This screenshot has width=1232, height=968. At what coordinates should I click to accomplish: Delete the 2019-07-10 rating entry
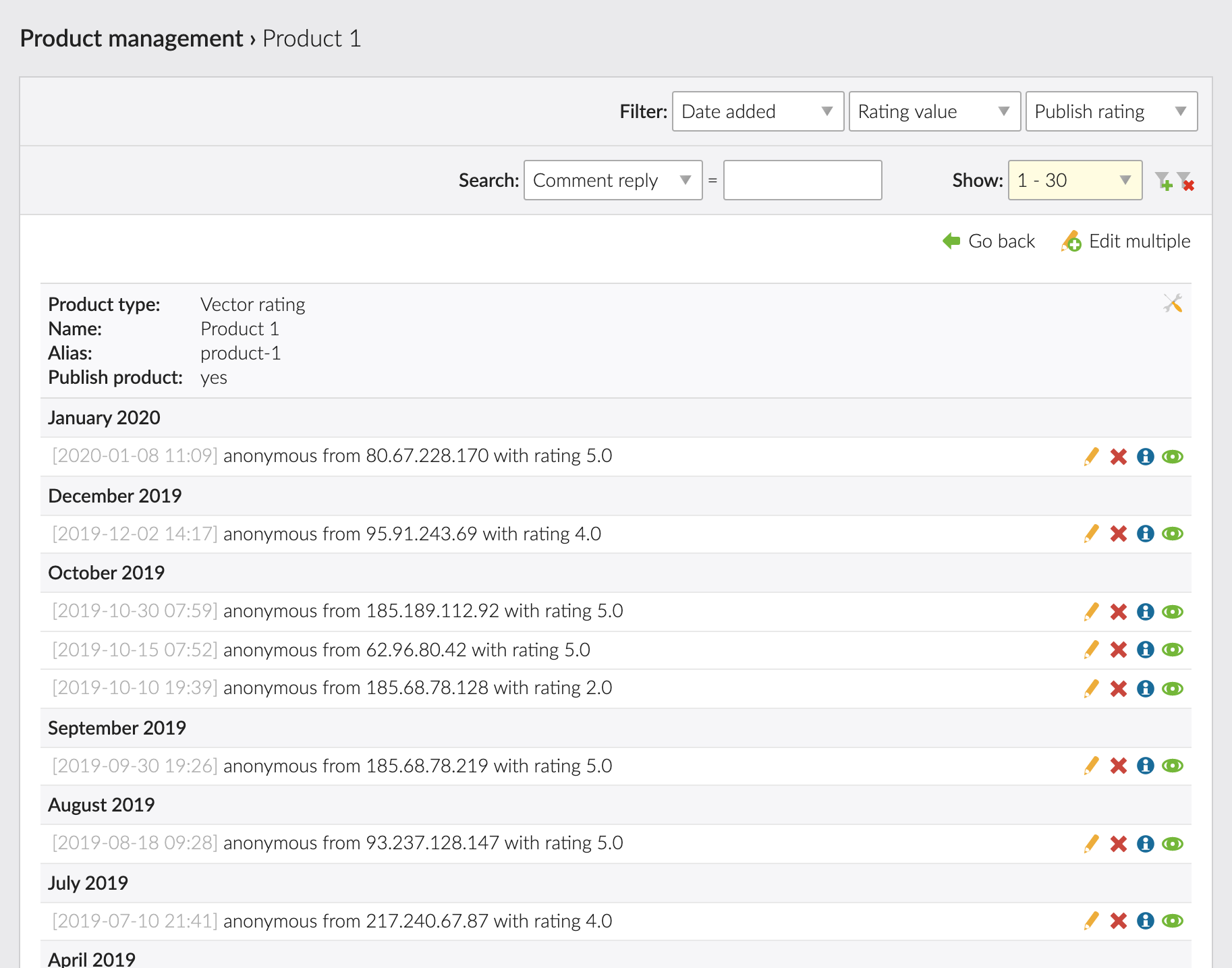tap(1119, 921)
